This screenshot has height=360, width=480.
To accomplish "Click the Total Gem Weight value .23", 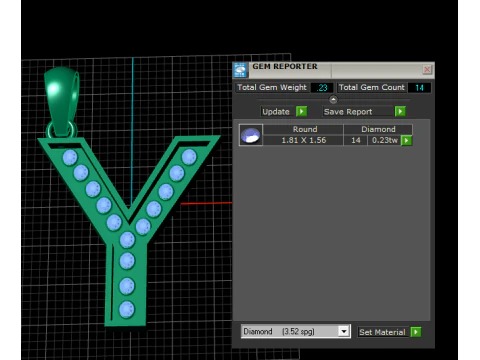I will tap(322, 88).
